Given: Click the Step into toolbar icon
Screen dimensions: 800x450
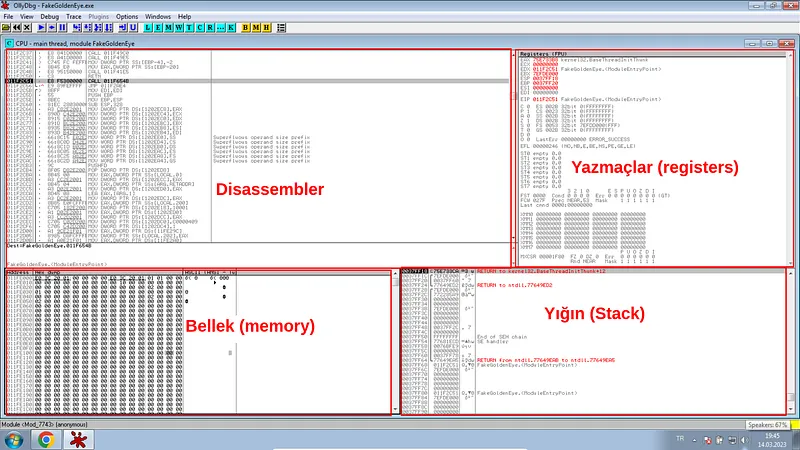Looking at the screenshot, I should point(77,28).
